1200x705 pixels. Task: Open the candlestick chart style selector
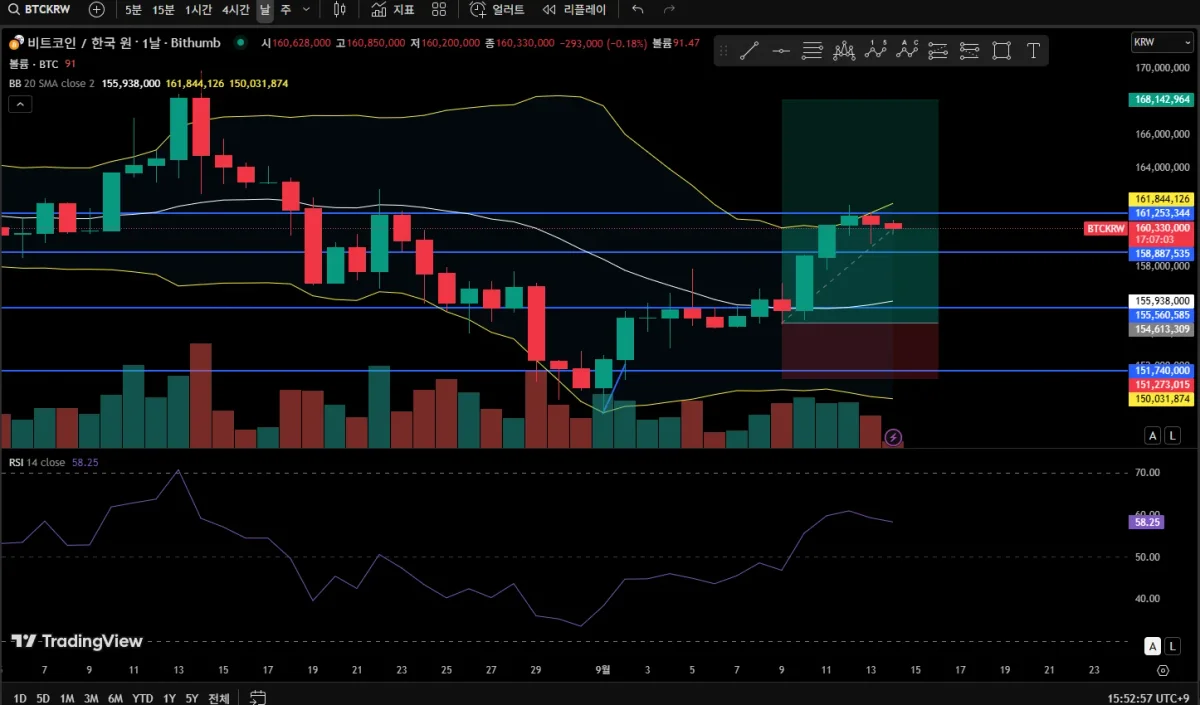point(339,10)
